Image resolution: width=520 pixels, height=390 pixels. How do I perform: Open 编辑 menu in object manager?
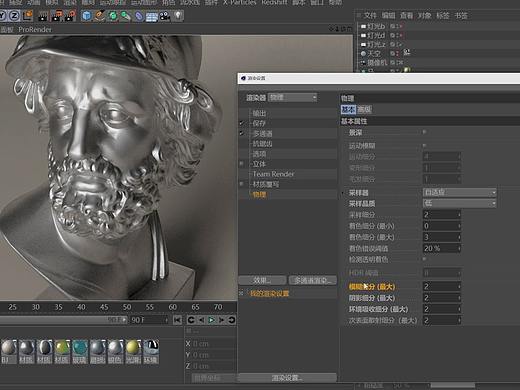pos(388,15)
